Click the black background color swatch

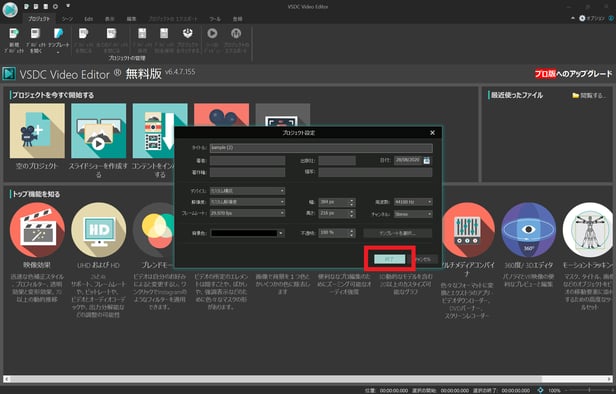click(244, 233)
